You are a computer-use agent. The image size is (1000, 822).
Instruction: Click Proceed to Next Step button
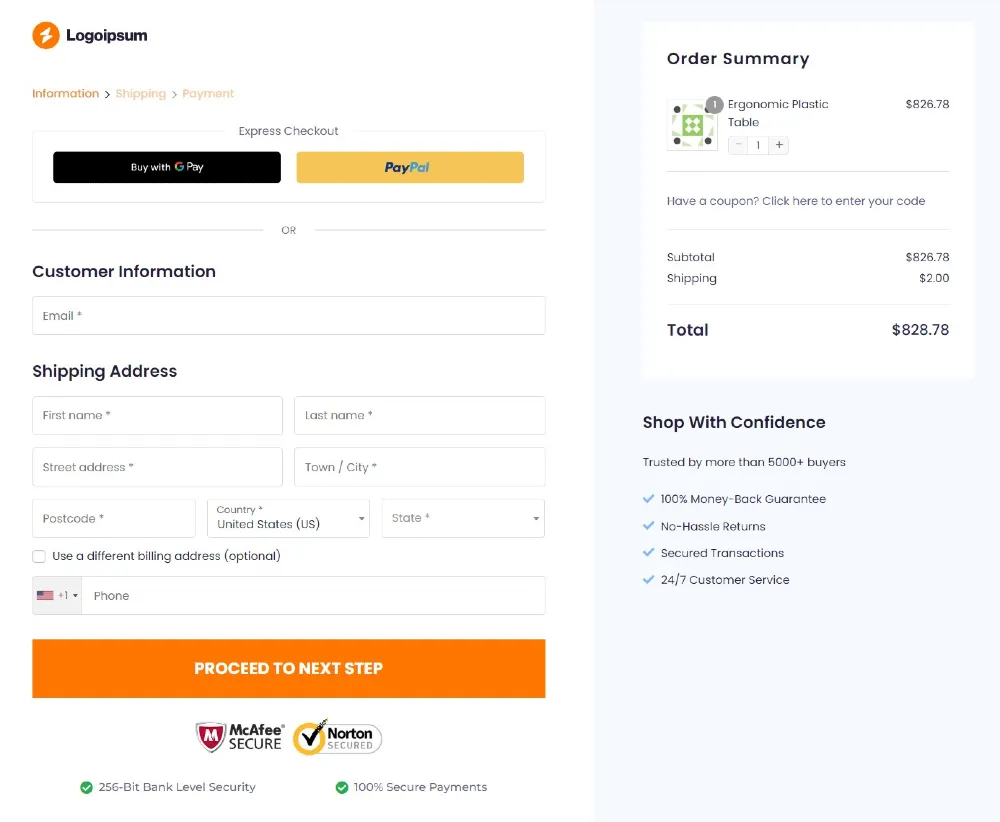point(289,668)
